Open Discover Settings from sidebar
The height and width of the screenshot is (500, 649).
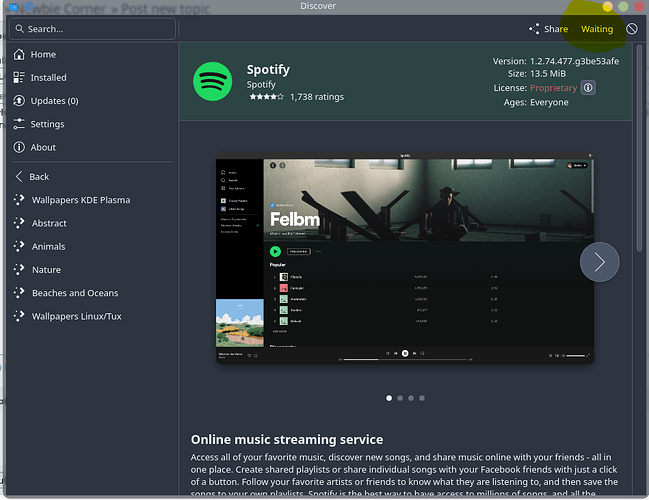pyautogui.click(x=47, y=124)
